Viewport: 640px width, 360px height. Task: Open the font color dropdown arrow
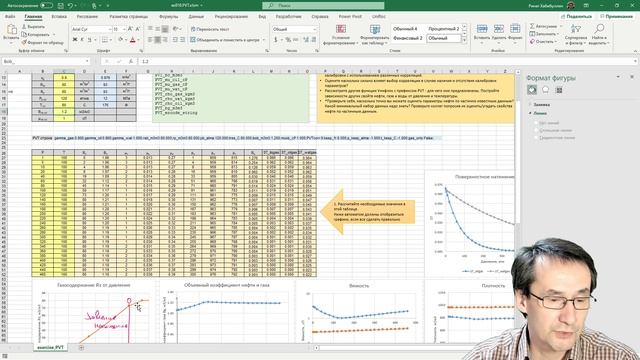pyautogui.click(x=138, y=40)
